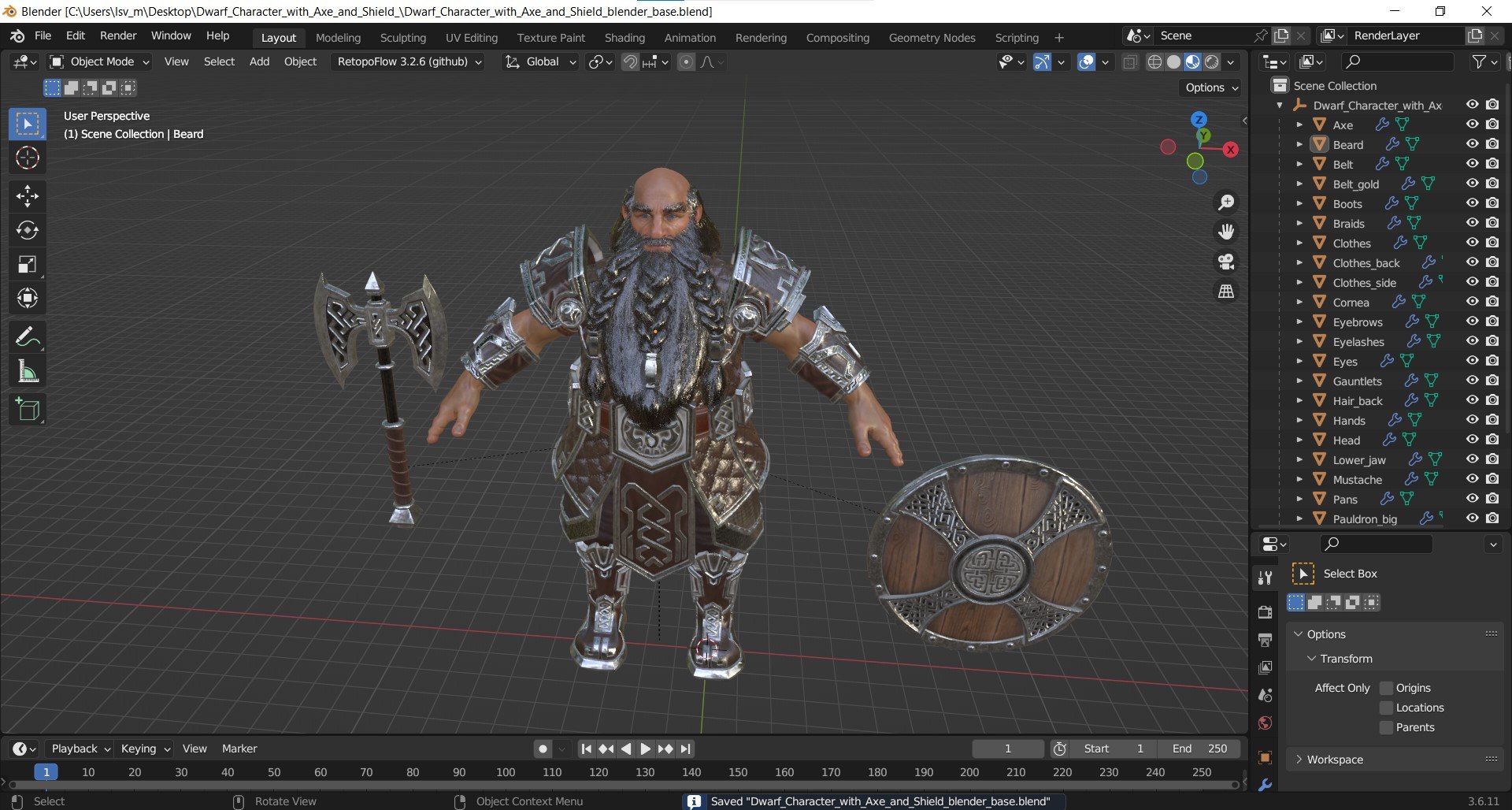The height and width of the screenshot is (810, 1512).
Task: Toggle visibility of the Boots object
Action: [1472, 203]
